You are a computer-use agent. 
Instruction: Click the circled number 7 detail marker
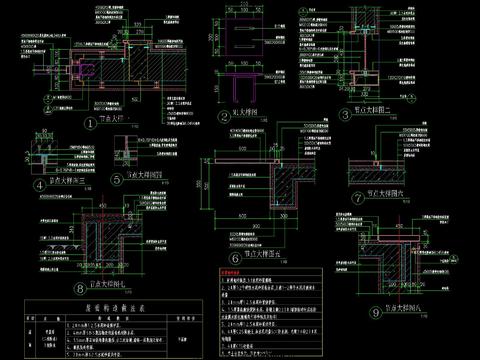(x=358, y=198)
